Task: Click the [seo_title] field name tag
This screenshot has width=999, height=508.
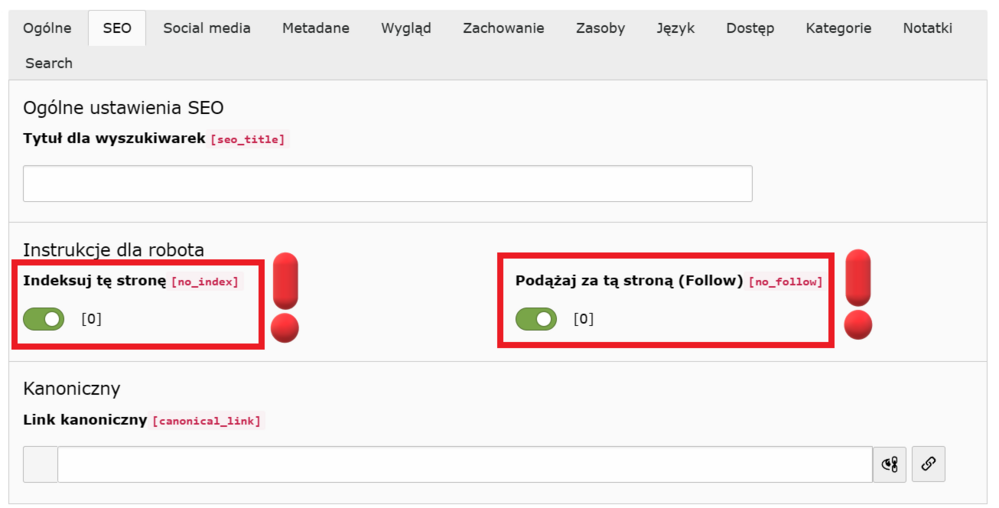Action: (x=248, y=140)
